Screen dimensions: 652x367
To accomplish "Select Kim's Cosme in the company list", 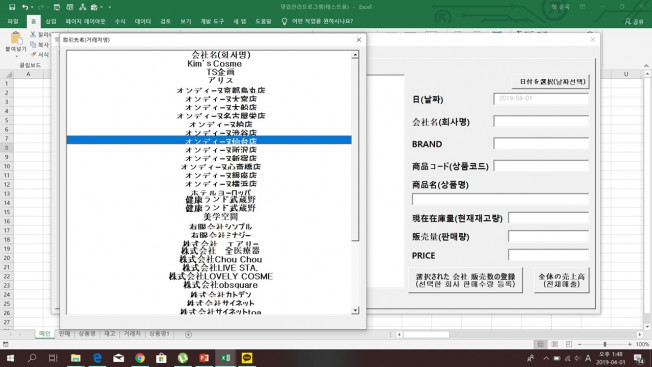I will (215, 64).
